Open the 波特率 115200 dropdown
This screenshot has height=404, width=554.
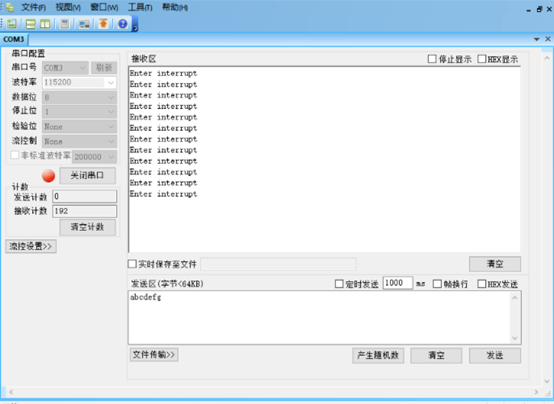79,82
